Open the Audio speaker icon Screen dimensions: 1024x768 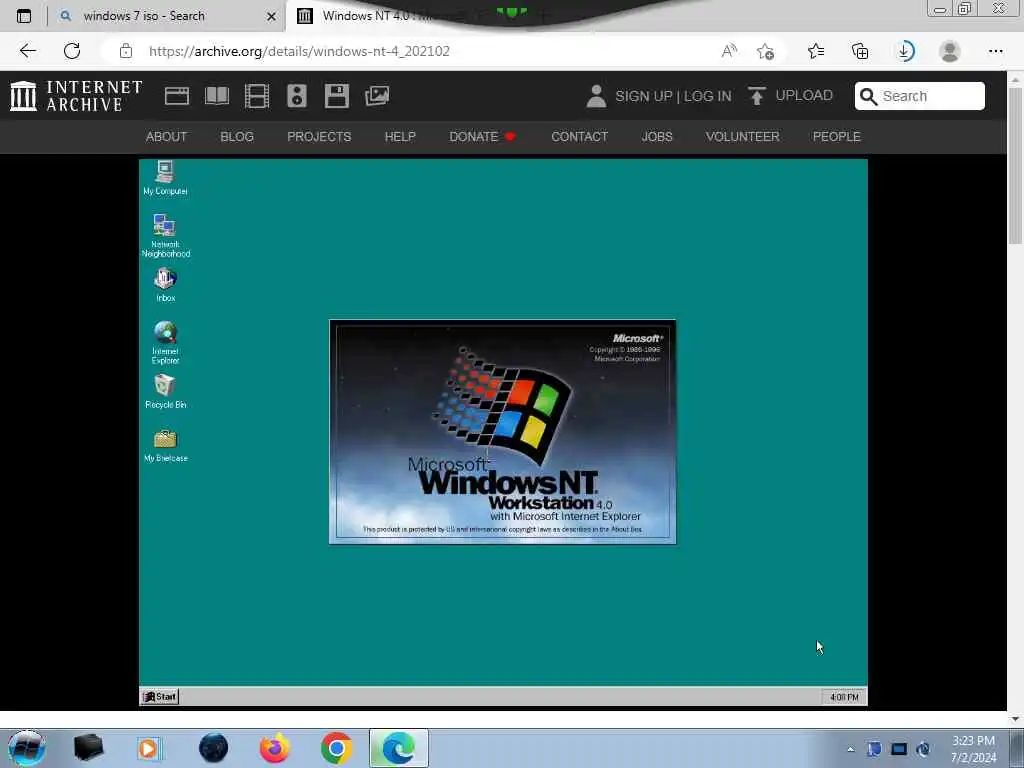click(296, 96)
